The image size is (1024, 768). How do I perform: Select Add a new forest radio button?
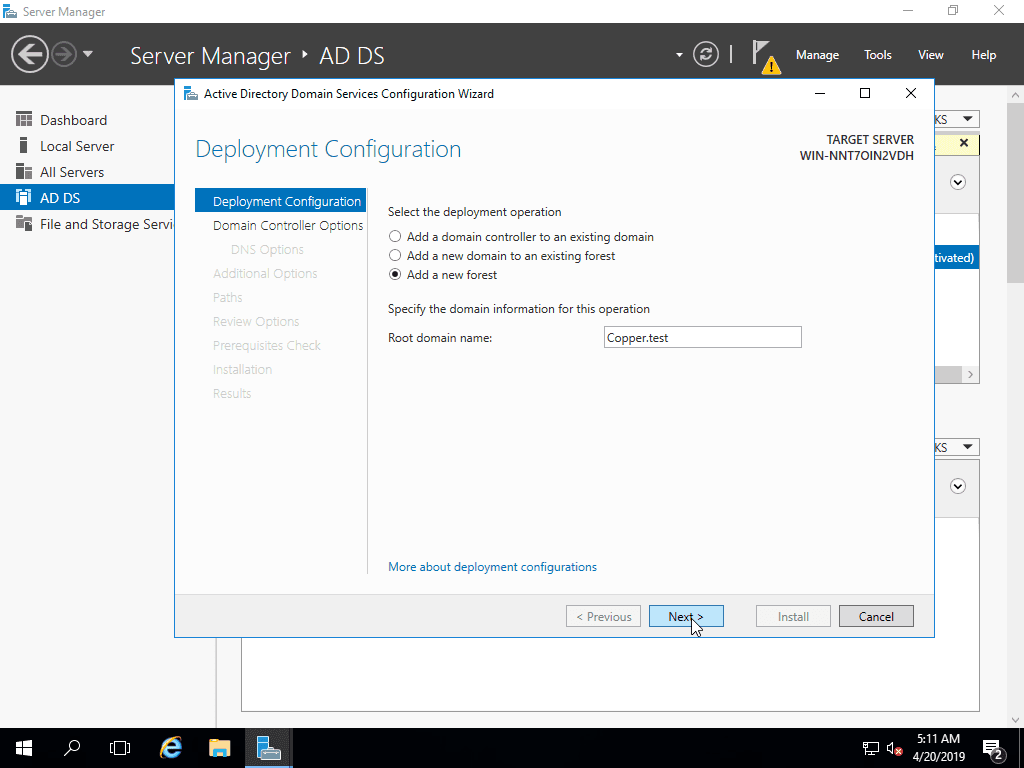click(x=395, y=274)
